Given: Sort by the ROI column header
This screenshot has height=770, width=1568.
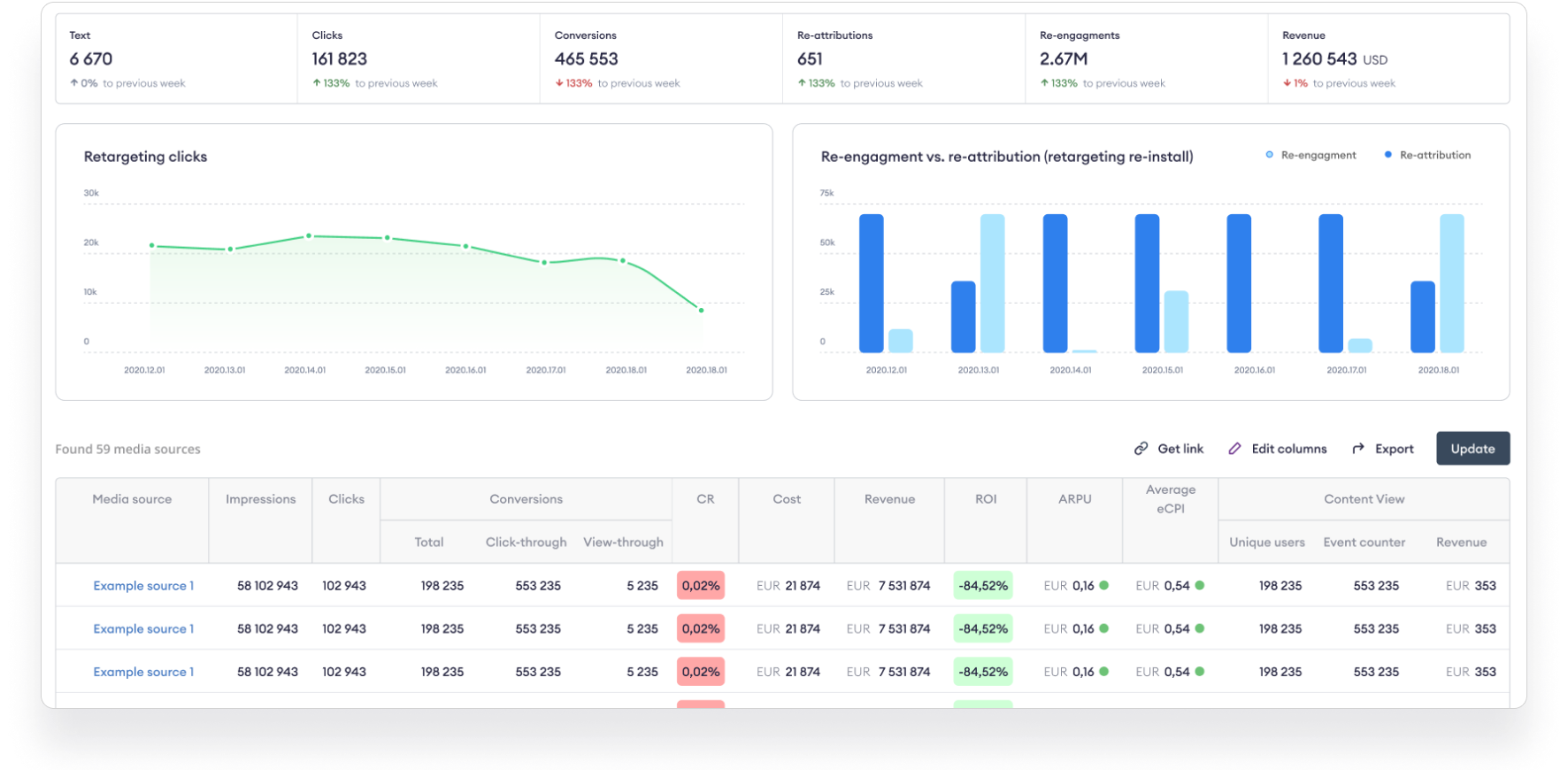Looking at the screenshot, I should [986, 499].
